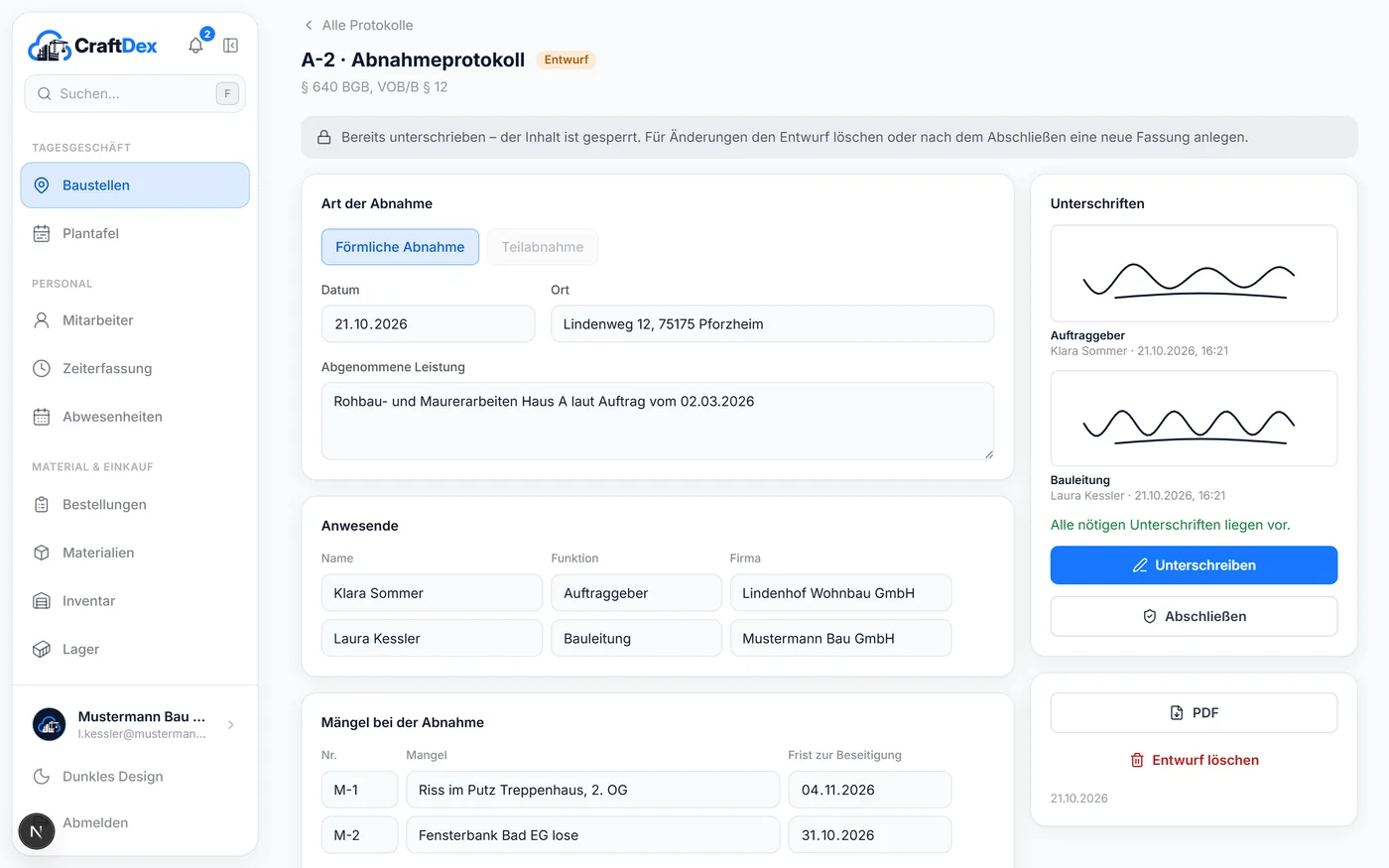1389x868 pixels.
Task: Click the Mustermann Bau account avatar
Action: [50, 725]
